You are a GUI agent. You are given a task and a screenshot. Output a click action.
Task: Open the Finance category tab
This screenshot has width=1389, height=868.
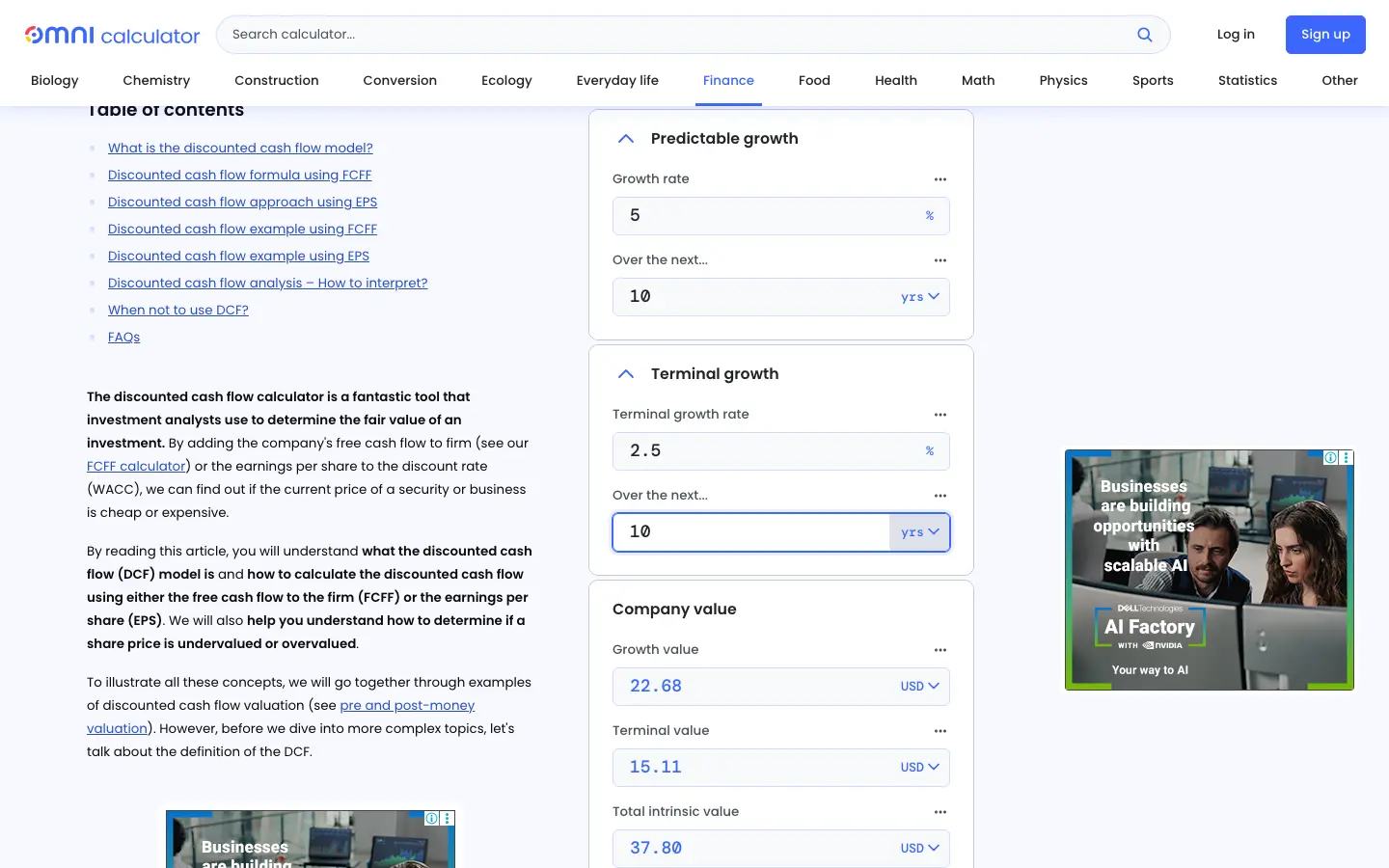pos(728,81)
